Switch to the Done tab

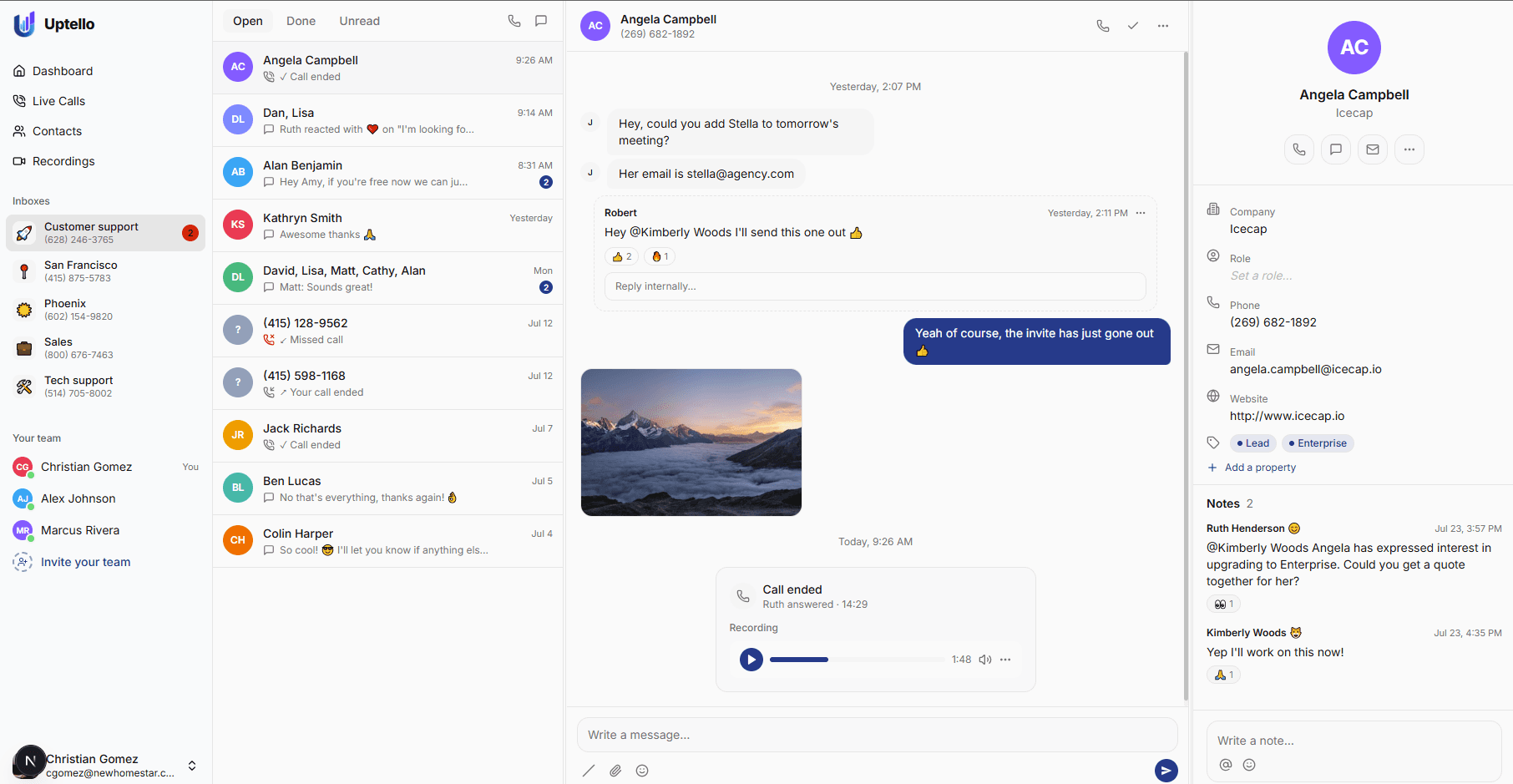pyautogui.click(x=301, y=20)
